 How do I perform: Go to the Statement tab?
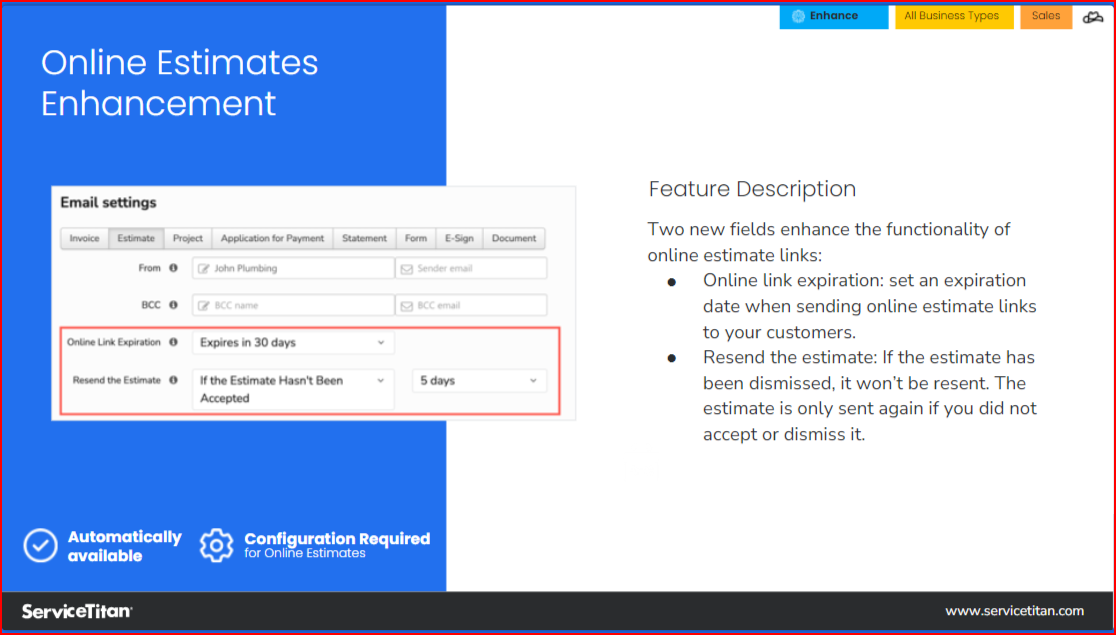(364, 238)
